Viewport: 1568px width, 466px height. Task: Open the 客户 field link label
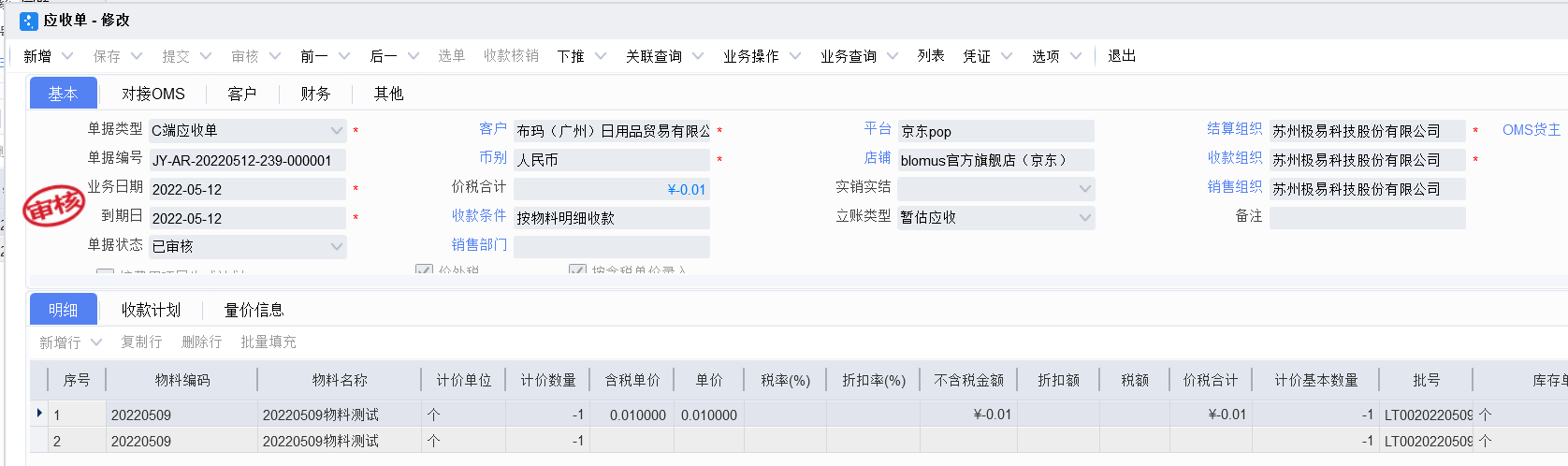(x=493, y=129)
